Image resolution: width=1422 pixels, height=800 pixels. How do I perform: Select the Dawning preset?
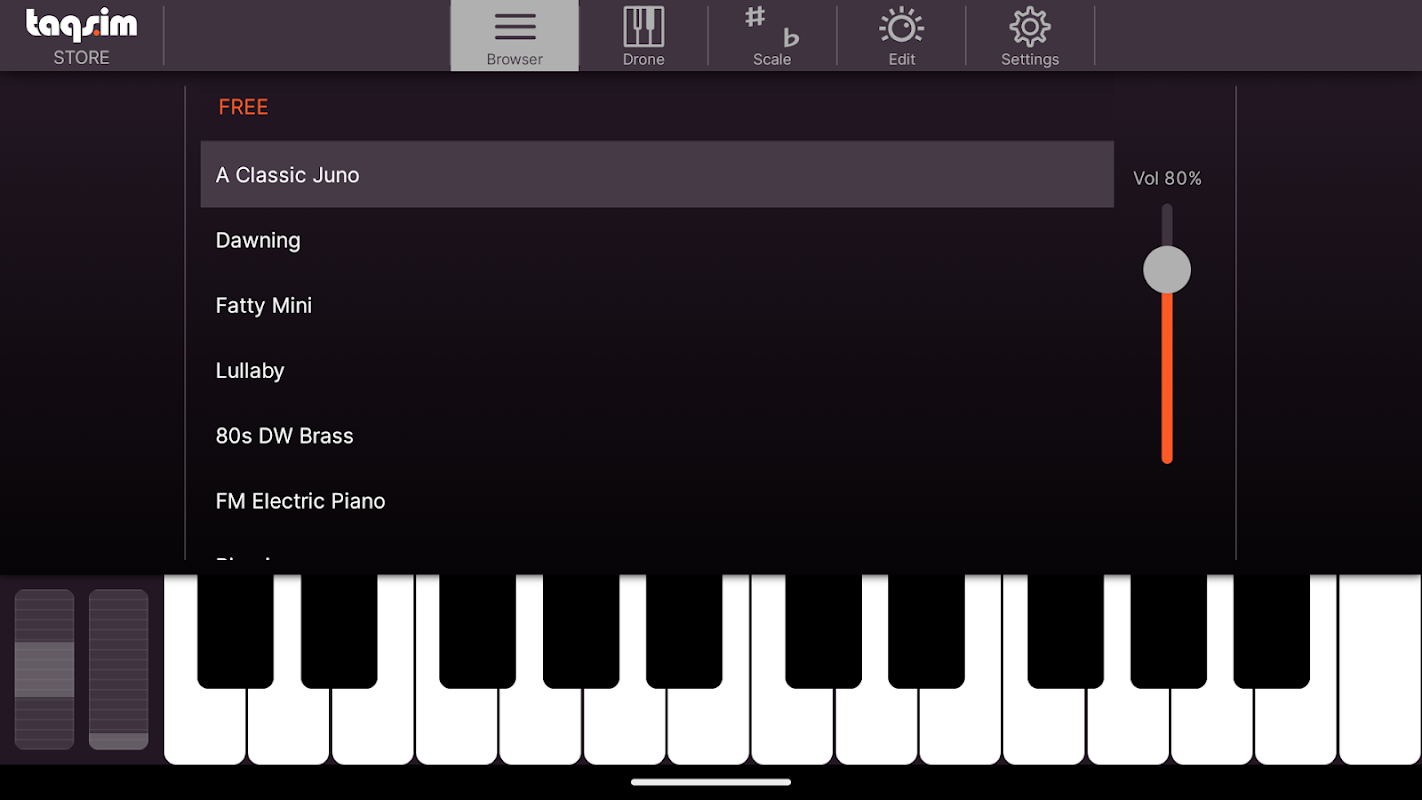pos(657,240)
